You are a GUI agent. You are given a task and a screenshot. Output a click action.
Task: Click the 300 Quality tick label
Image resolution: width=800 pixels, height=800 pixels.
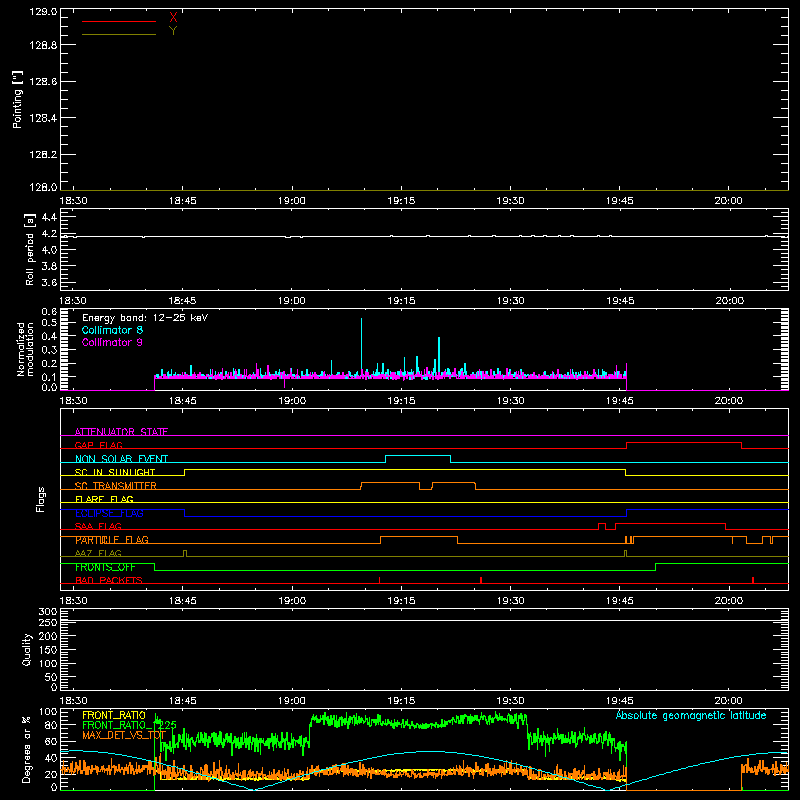point(48,612)
